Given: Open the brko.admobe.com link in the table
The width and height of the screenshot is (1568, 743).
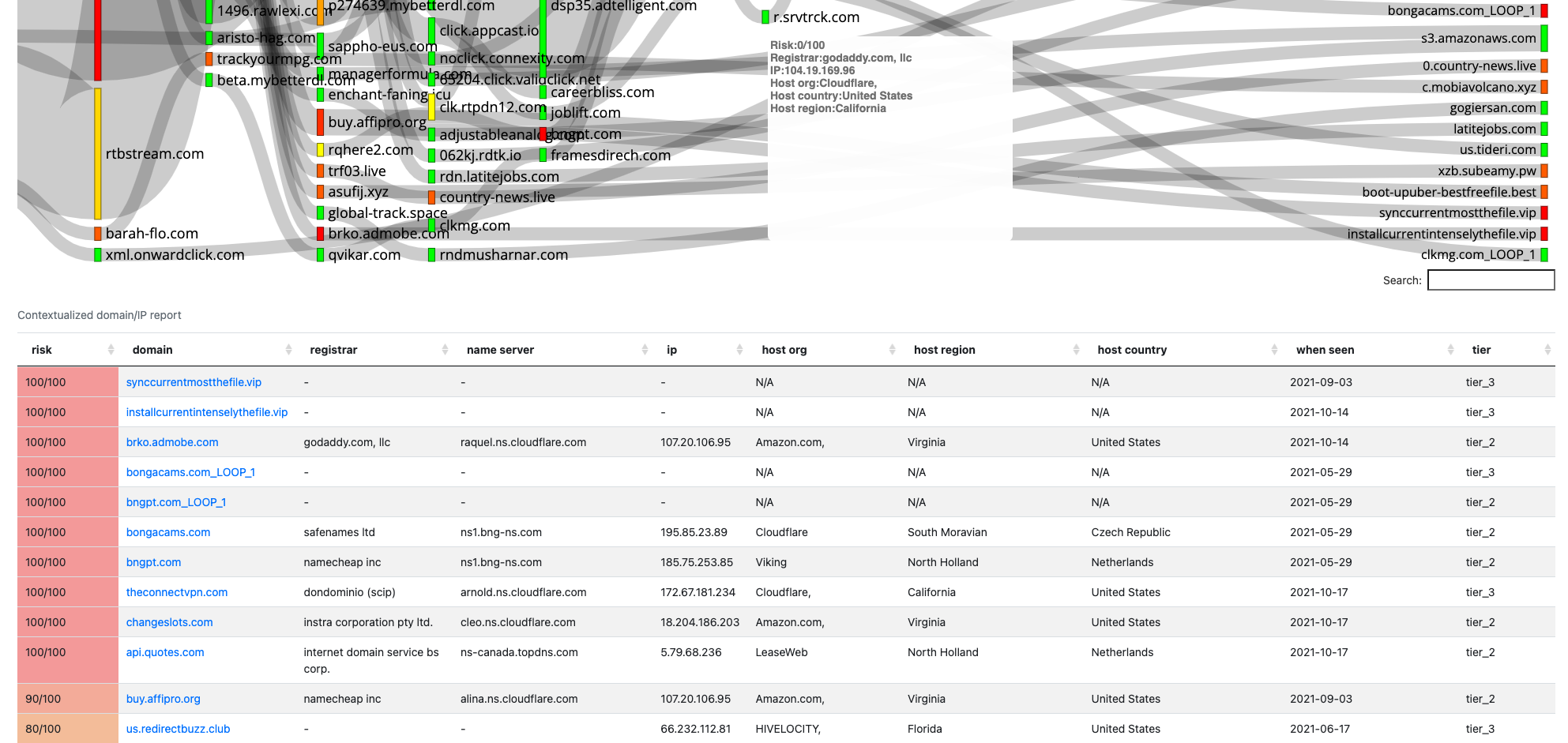Looking at the screenshot, I should 172,442.
